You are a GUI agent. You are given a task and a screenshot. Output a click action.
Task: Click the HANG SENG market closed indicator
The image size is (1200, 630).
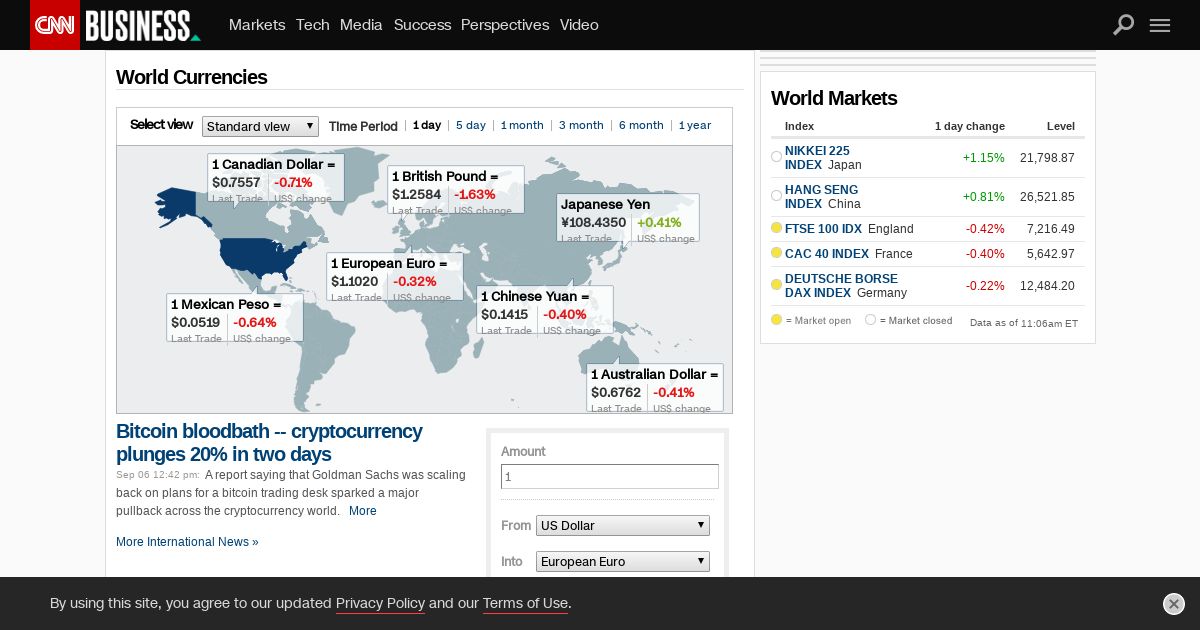pyautogui.click(x=776, y=196)
